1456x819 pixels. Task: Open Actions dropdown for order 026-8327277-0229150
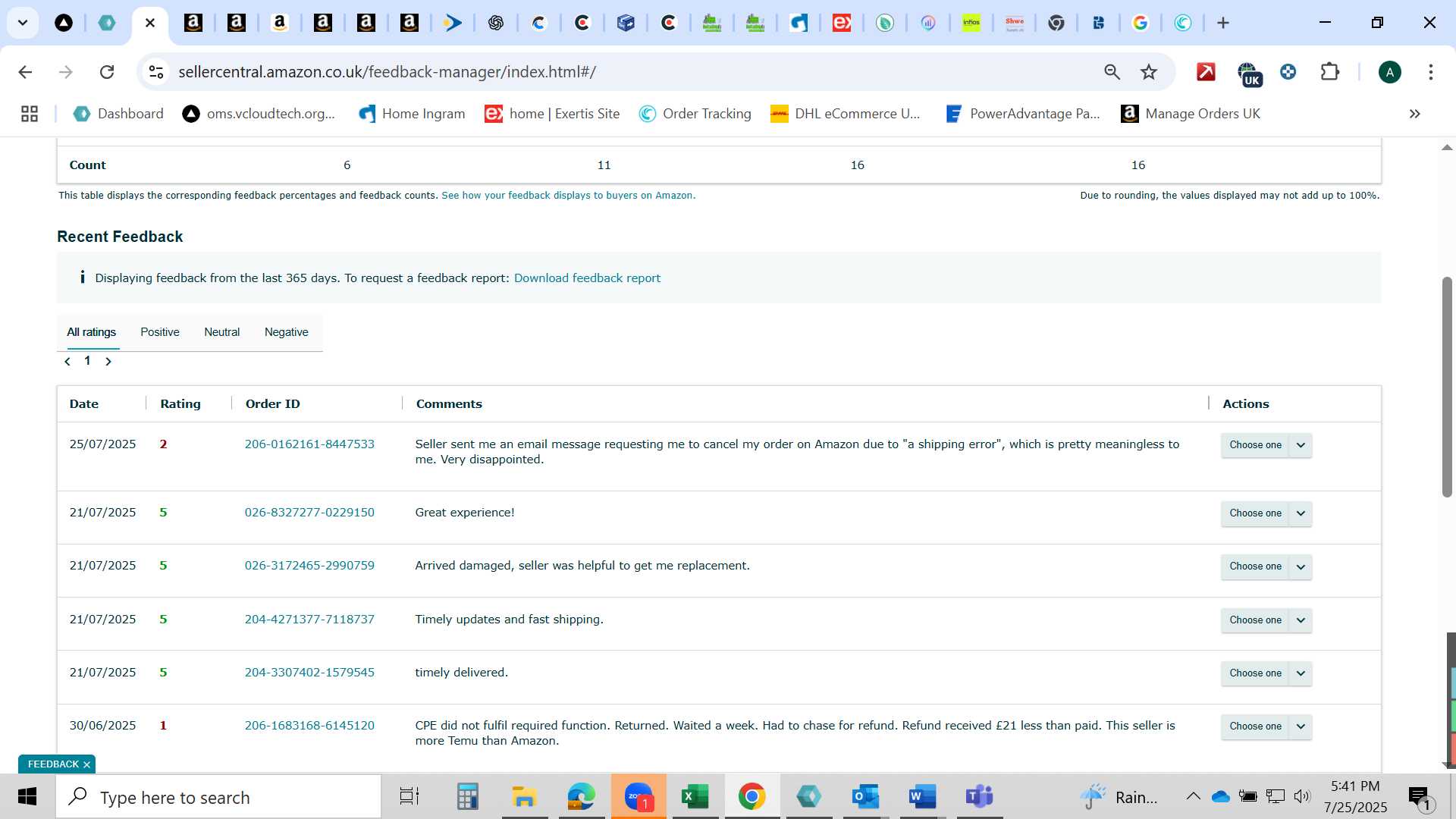pos(1266,513)
